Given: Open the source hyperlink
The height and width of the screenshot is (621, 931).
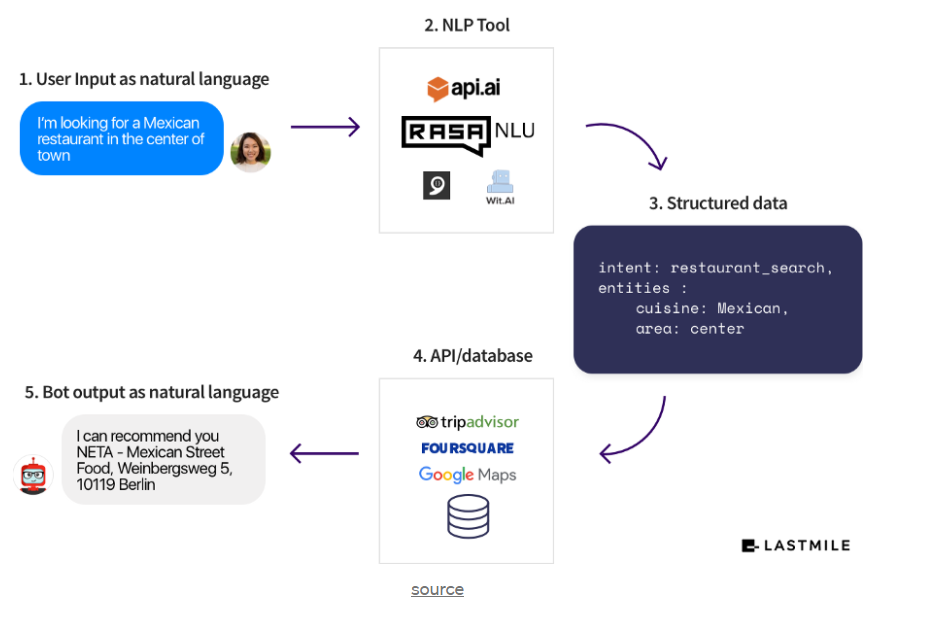Looking at the screenshot, I should click(x=437, y=589).
